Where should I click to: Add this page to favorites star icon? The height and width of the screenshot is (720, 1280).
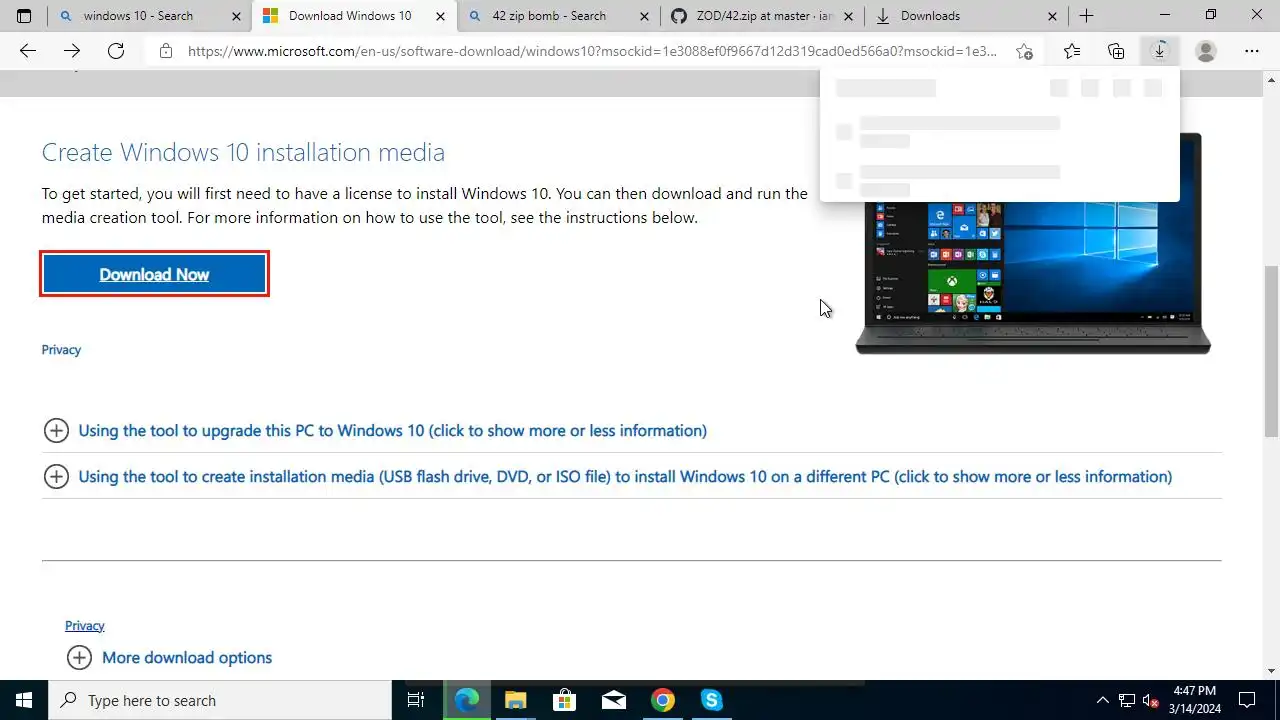(1024, 52)
